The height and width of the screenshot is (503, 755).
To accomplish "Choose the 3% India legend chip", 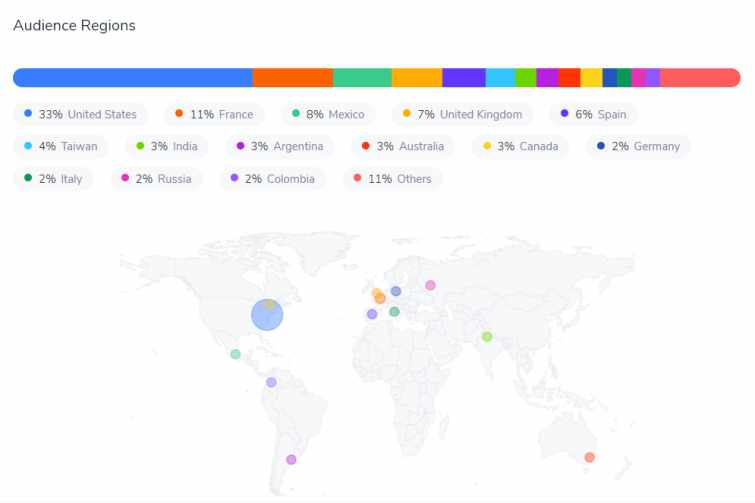I will (167, 146).
